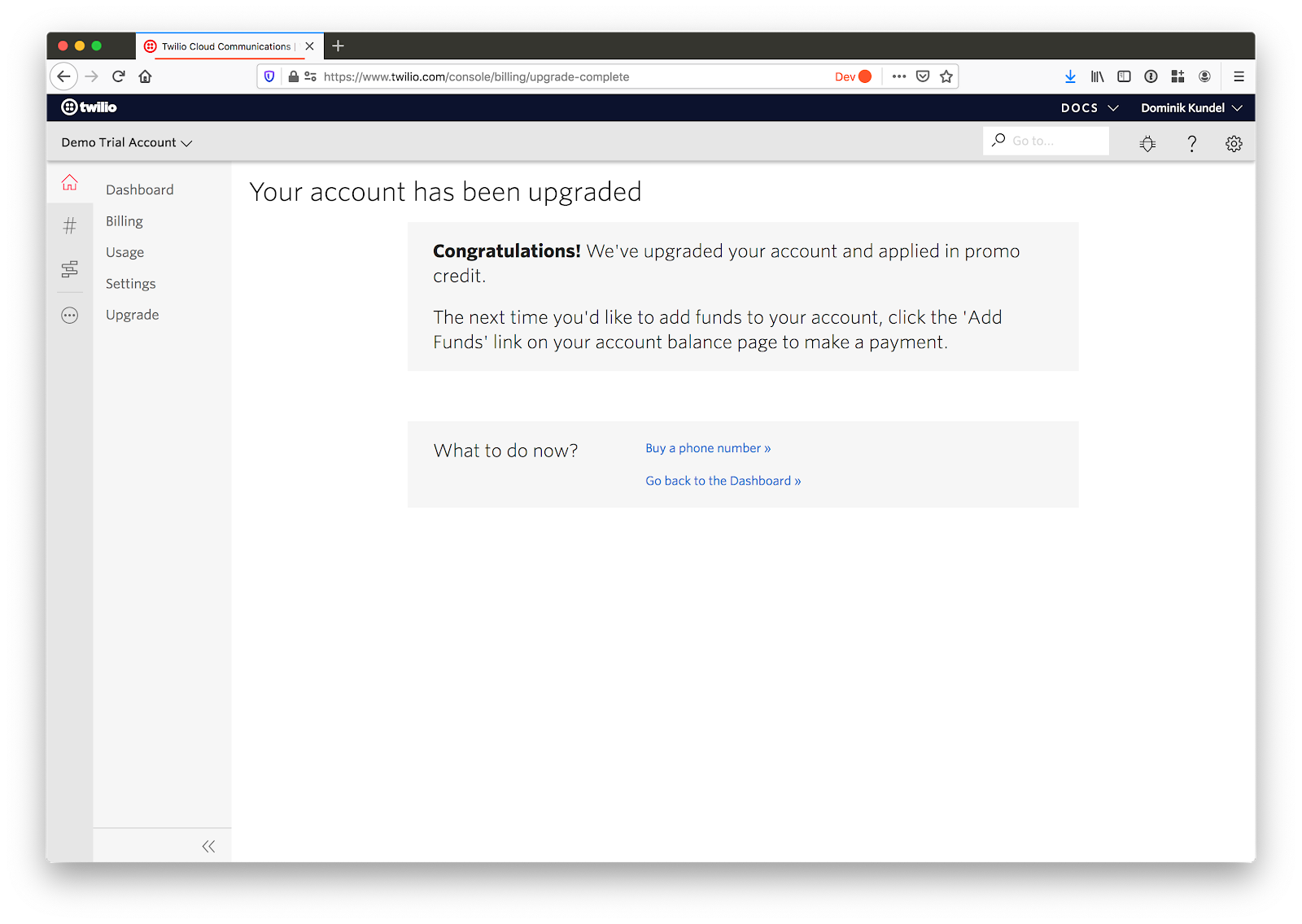Expand the DOCS dropdown
Viewport: 1302px width, 924px height.
pyautogui.click(x=1090, y=108)
